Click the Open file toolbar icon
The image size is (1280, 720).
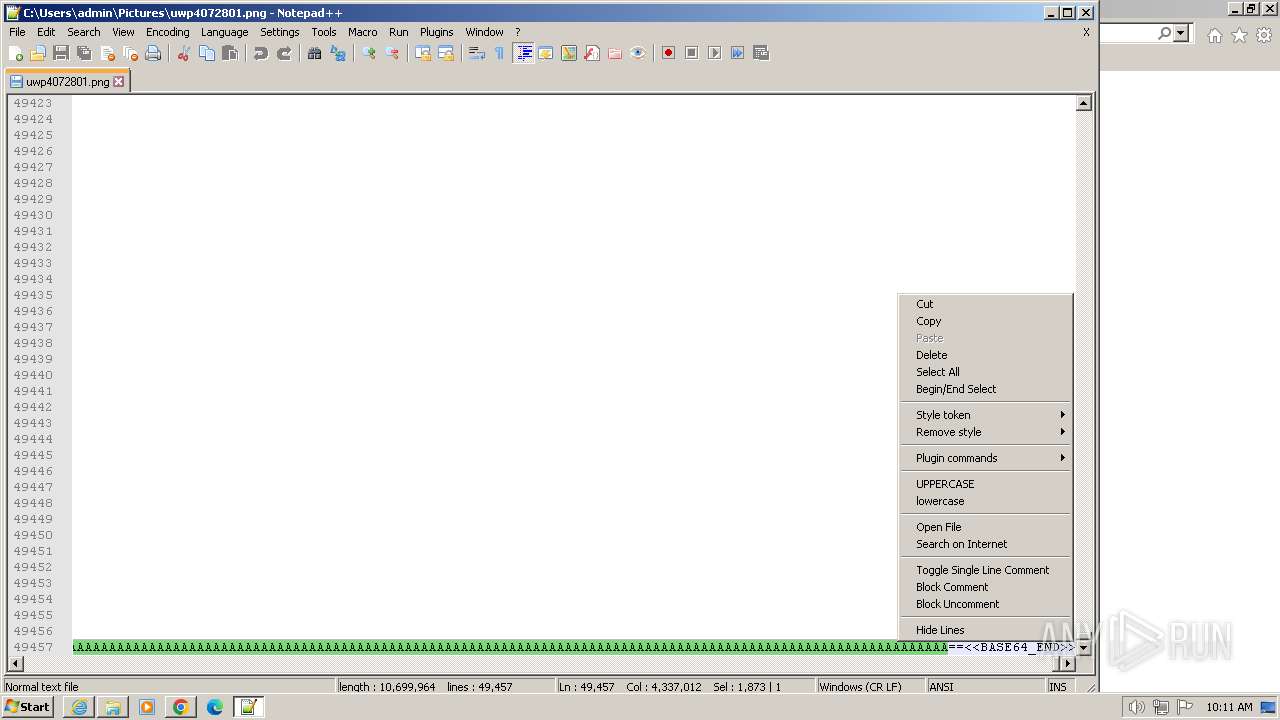38,53
